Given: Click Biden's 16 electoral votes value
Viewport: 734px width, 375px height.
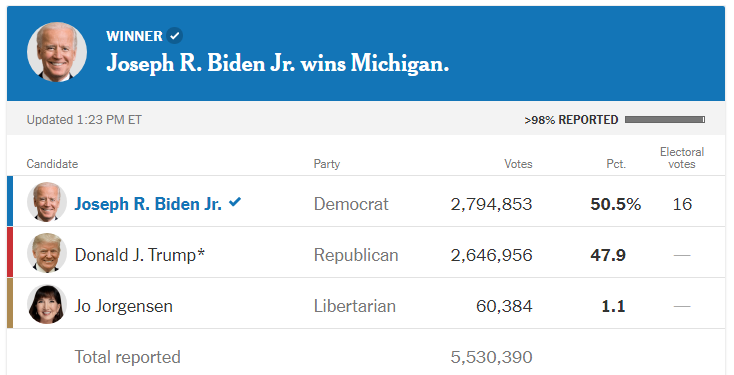Looking at the screenshot, I should tap(682, 204).
